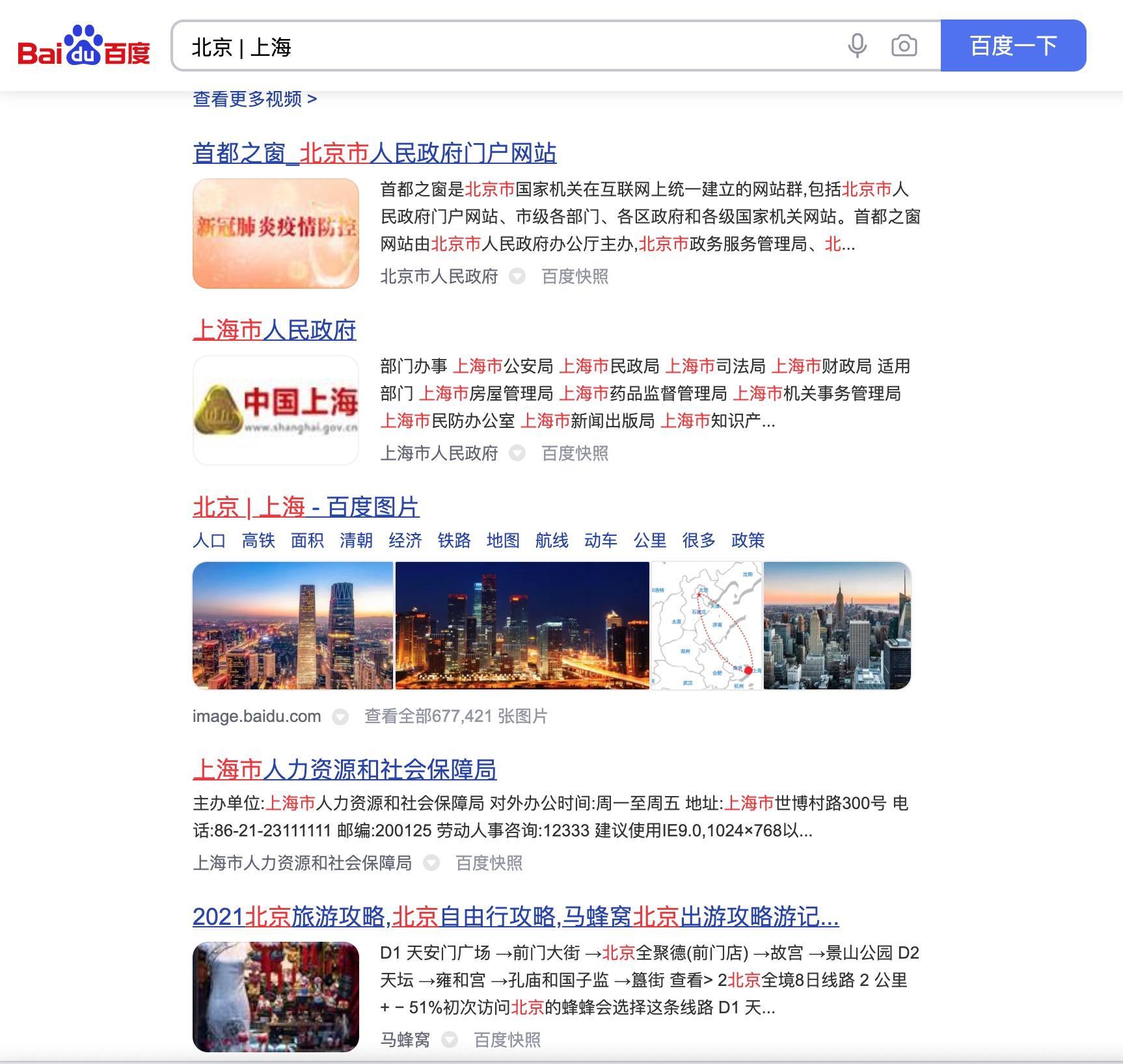Screen dimensions: 1123x1064
Task: Select the 很多 image tag
Action: (699, 540)
